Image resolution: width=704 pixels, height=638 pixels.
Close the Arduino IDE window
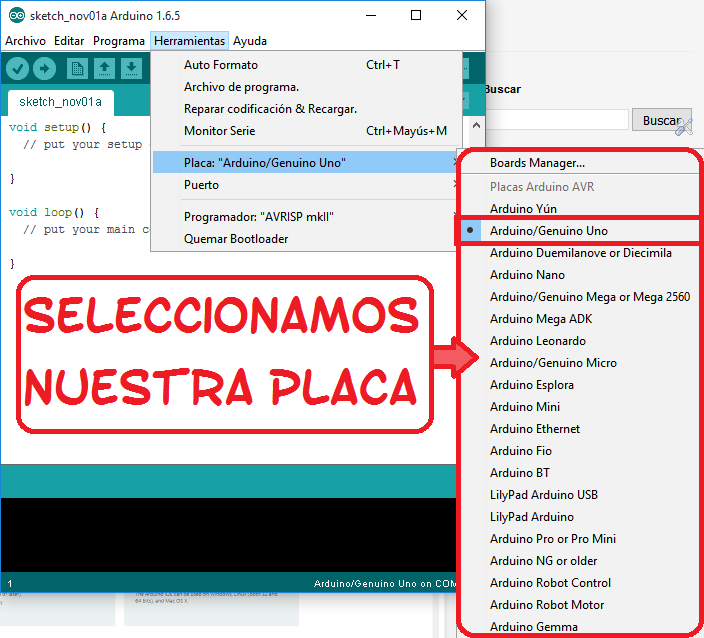click(x=462, y=15)
